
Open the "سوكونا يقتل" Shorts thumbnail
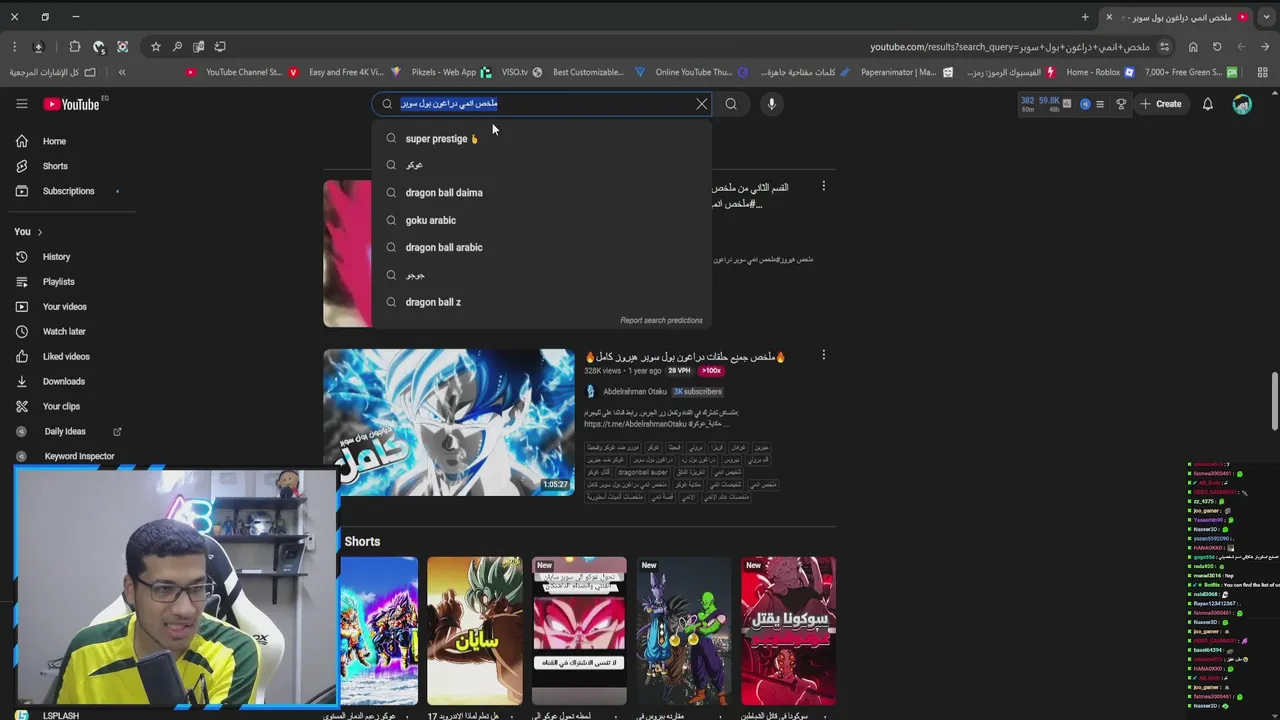(x=788, y=631)
